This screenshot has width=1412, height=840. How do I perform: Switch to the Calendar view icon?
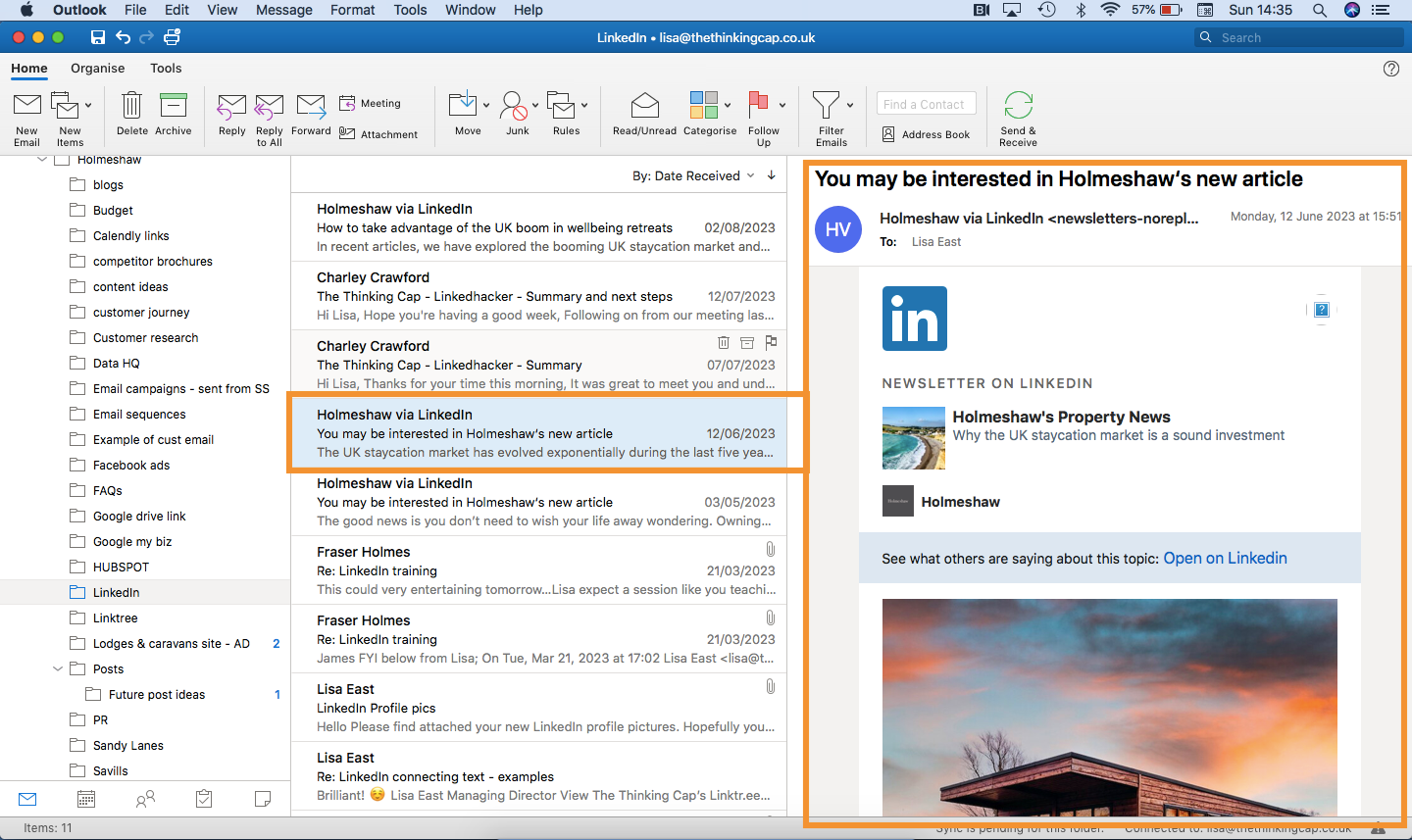click(86, 798)
